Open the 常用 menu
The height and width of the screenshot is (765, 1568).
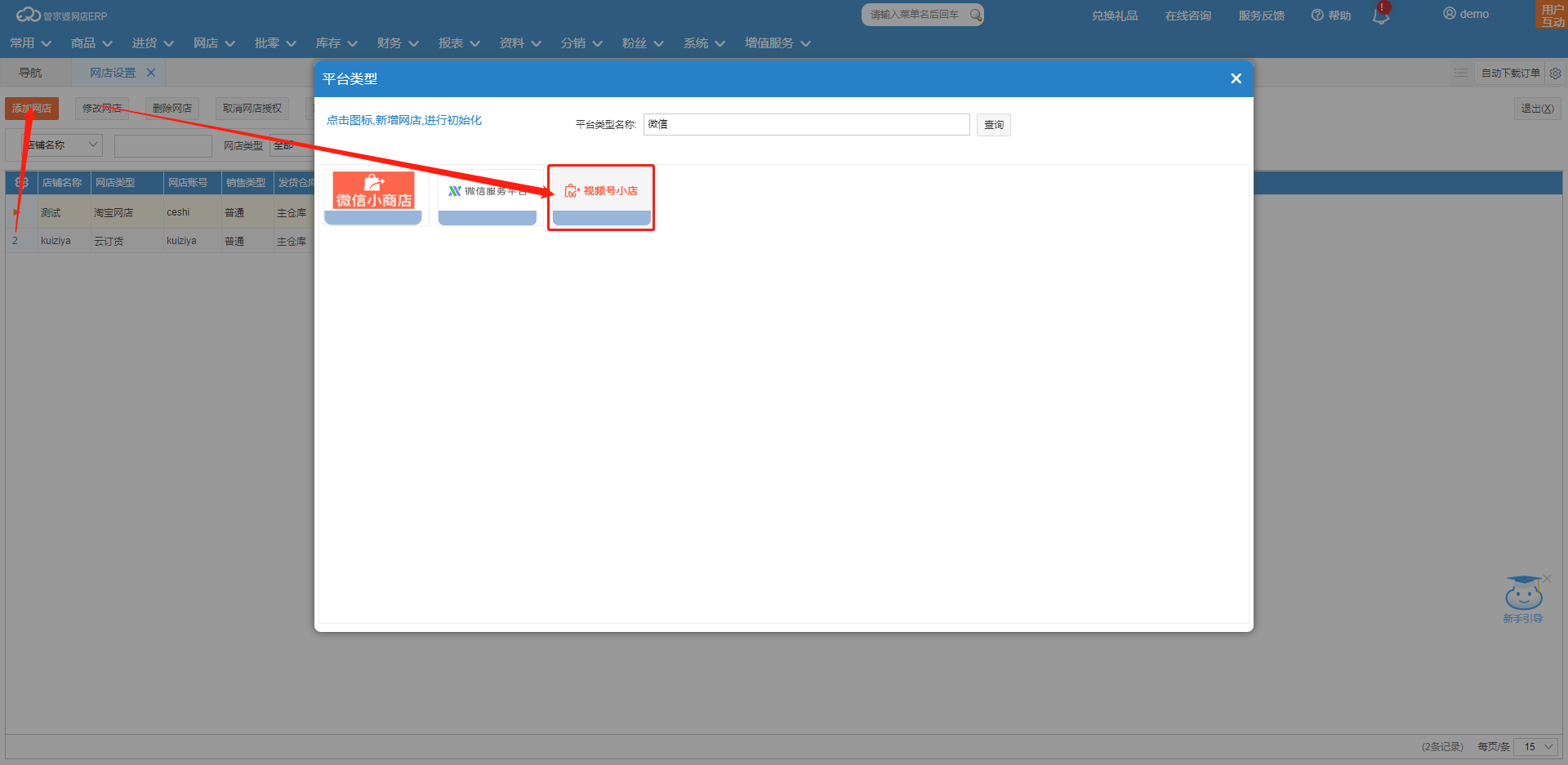pos(30,43)
